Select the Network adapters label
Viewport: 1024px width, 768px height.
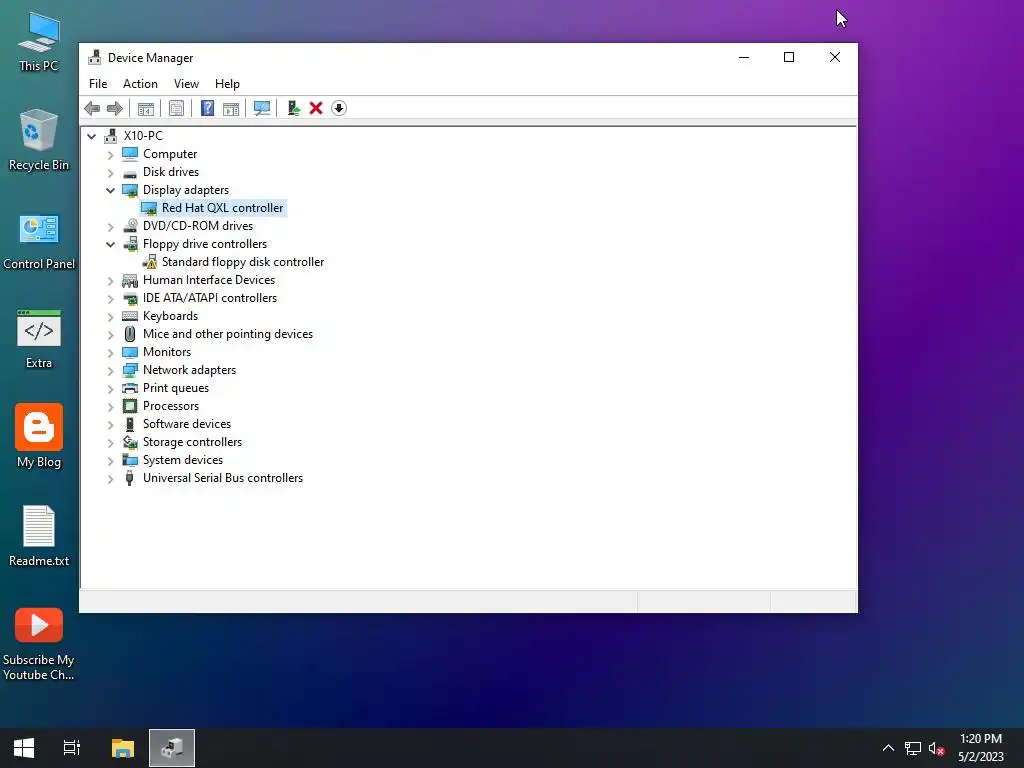click(189, 370)
